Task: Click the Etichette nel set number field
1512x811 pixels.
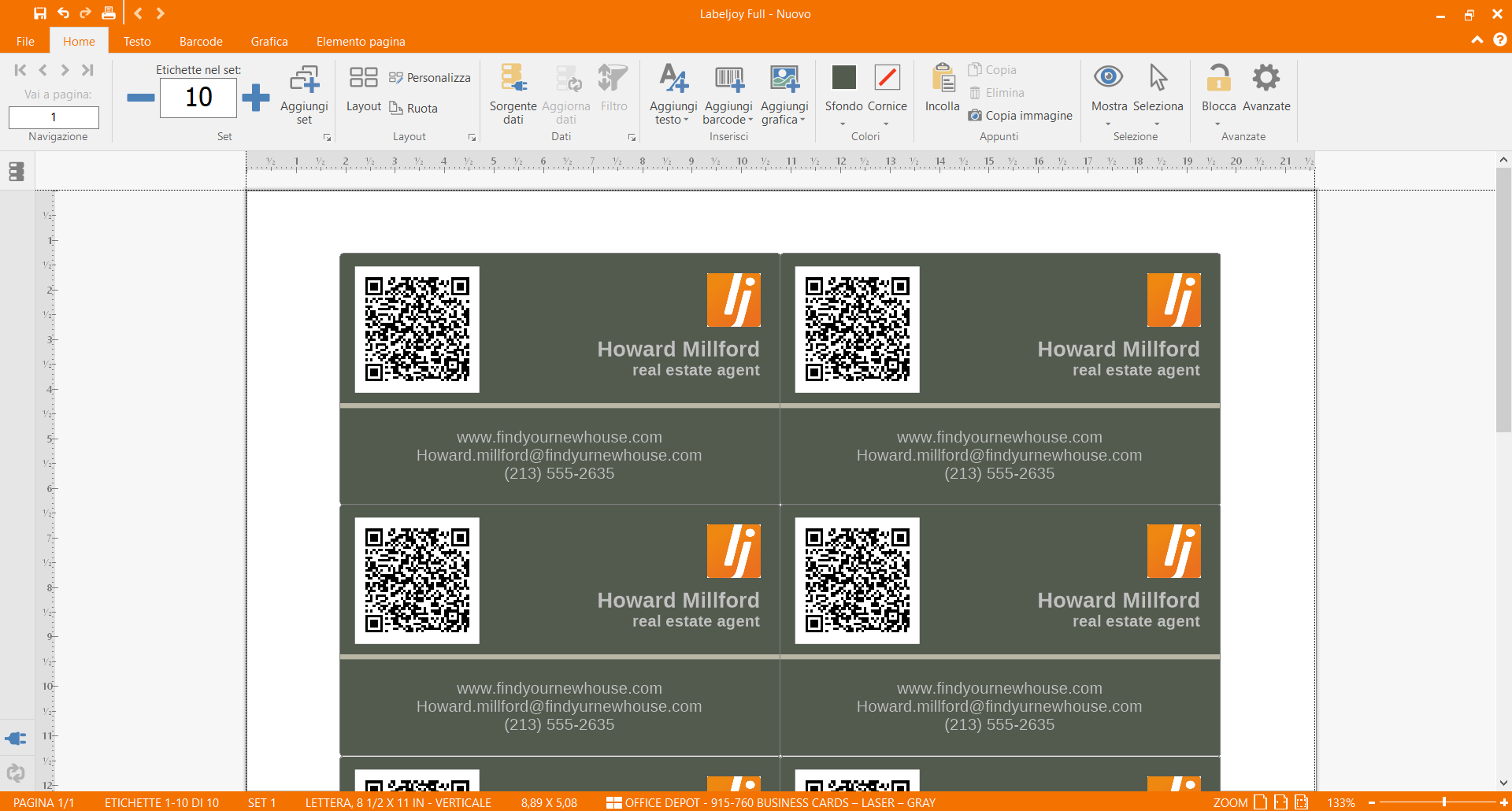Action: point(198,98)
